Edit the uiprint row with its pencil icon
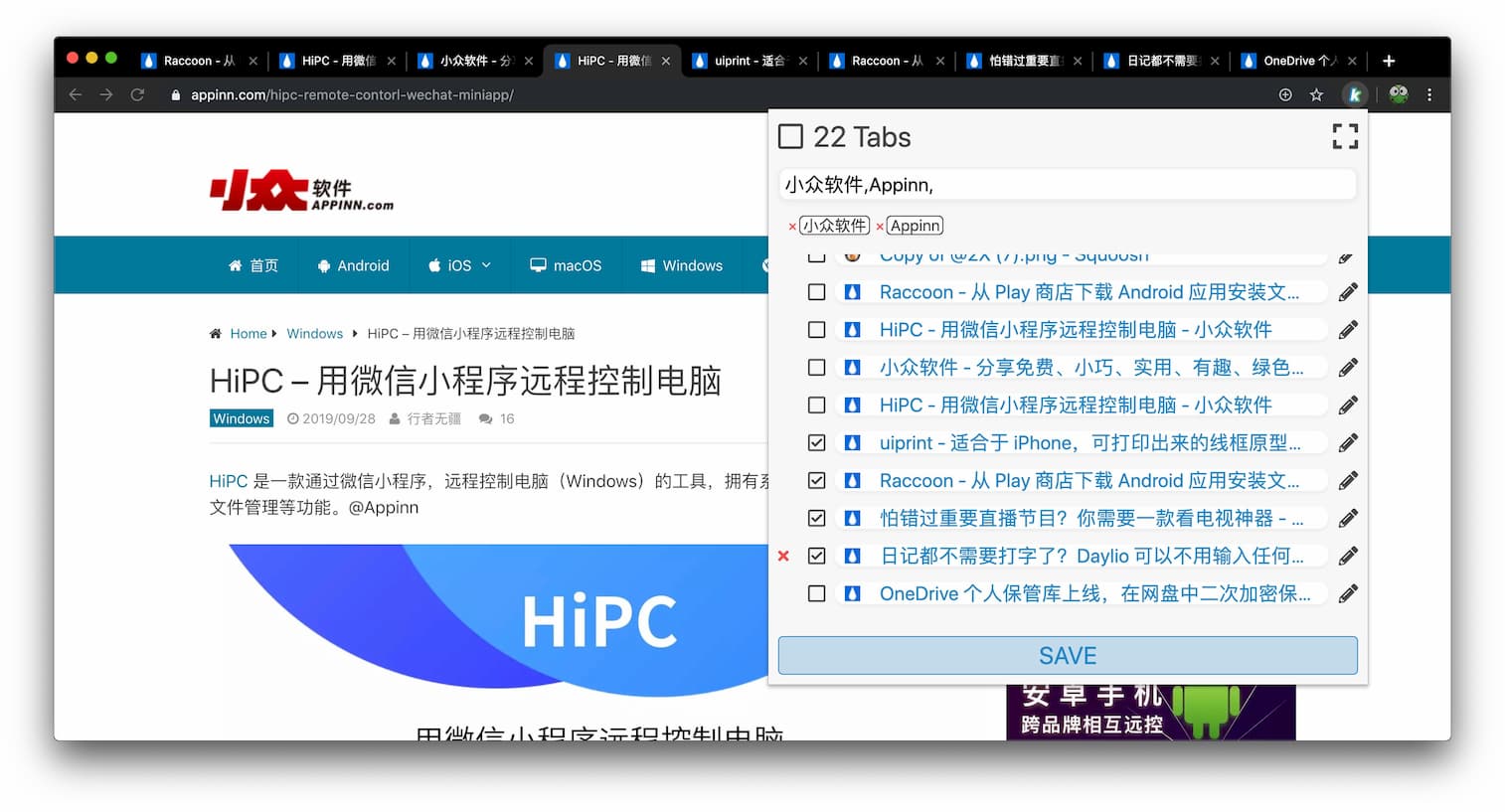The image size is (1505, 812). tap(1347, 442)
